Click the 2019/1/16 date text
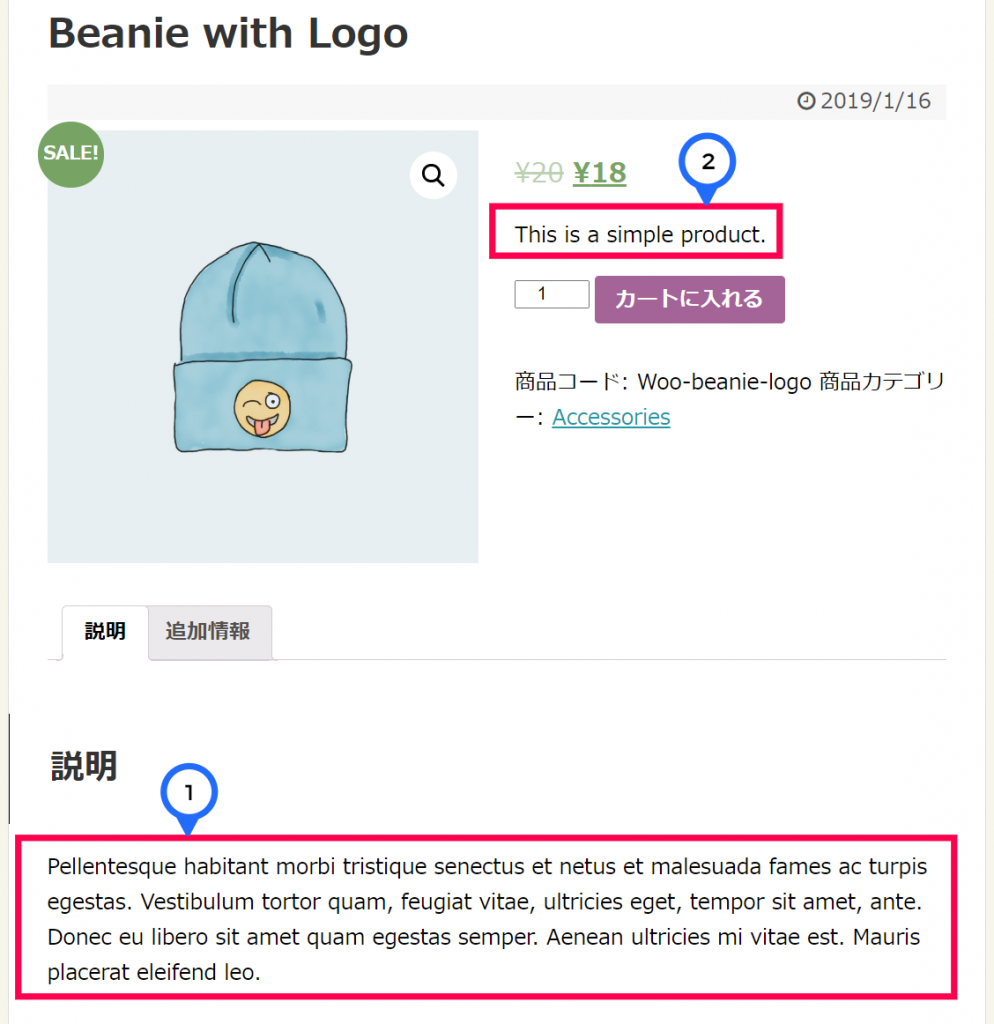The height and width of the screenshot is (1024, 994). coord(876,101)
